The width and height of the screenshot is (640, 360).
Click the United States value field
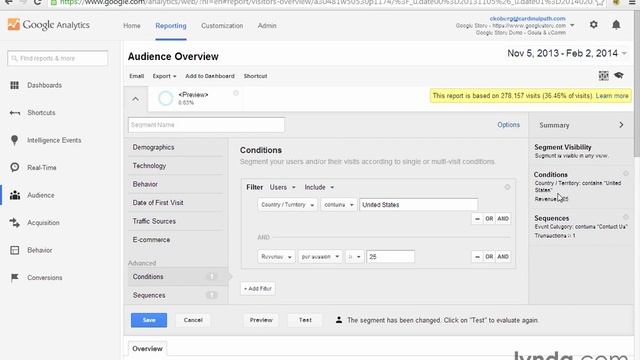(x=418, y=205)
